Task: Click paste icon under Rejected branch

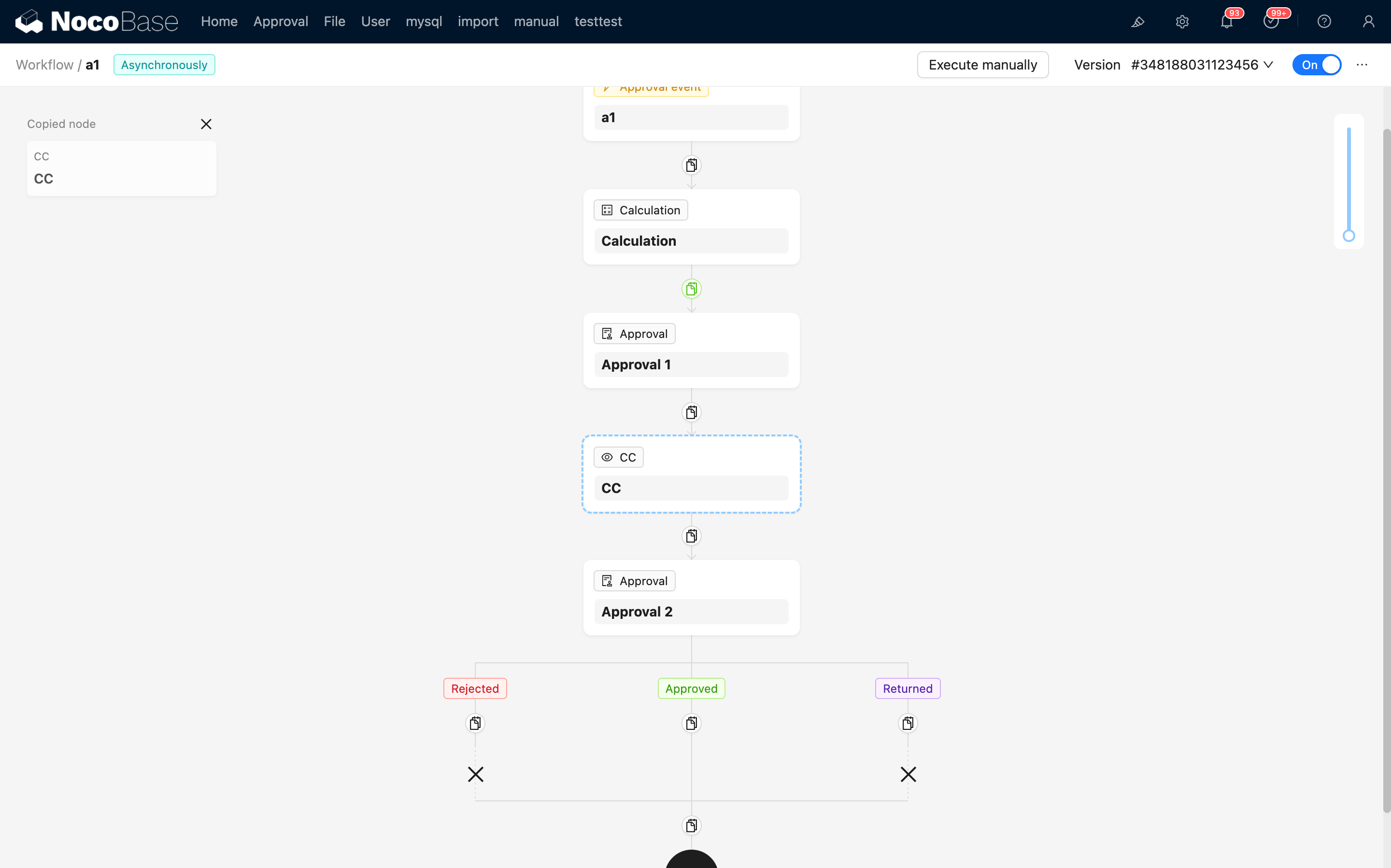Action: tap(475, 723)
